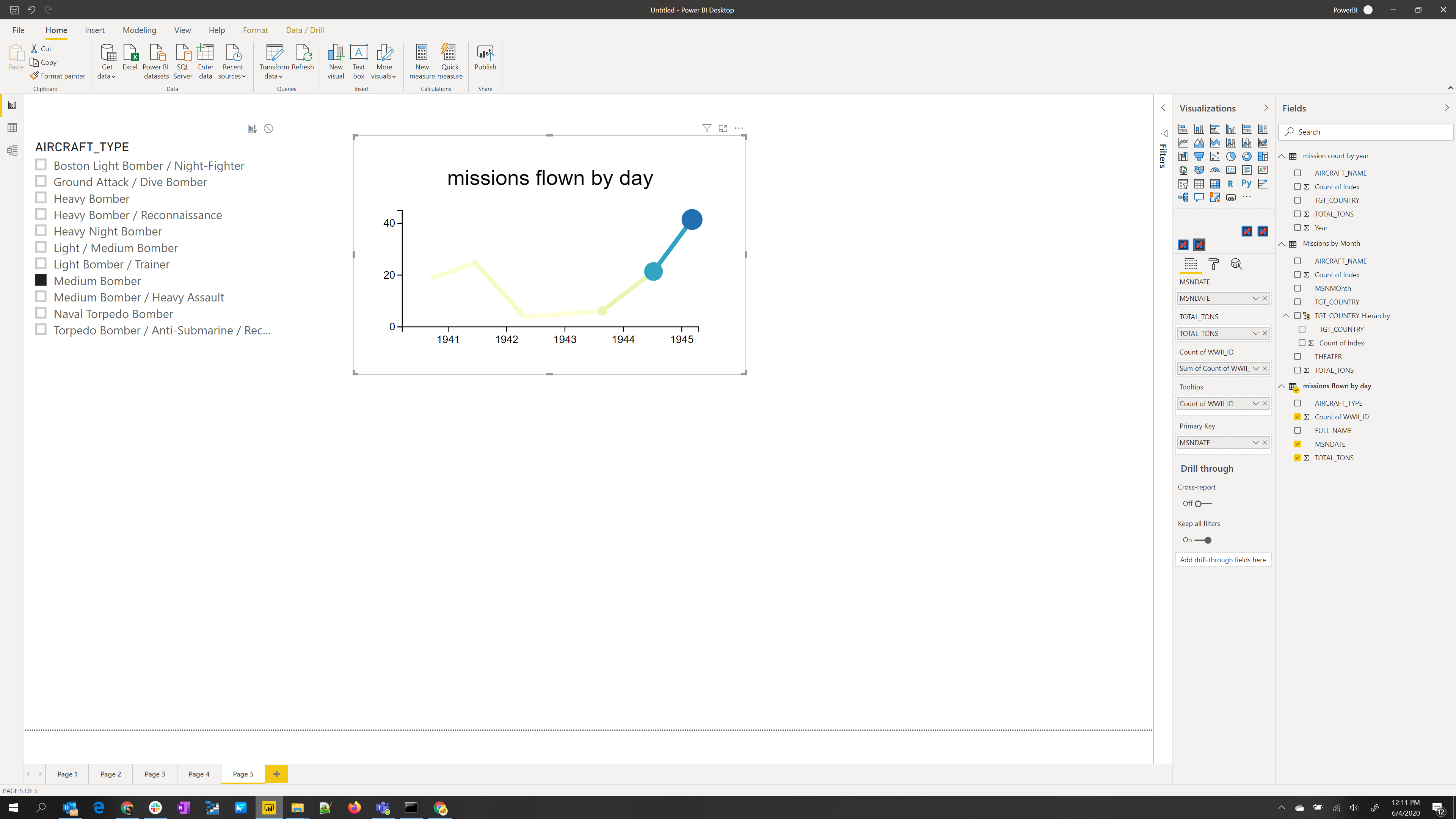Collapse the Visualizations pane arrow
This screenshot has width=1456, height=819.
point(1266,108)
